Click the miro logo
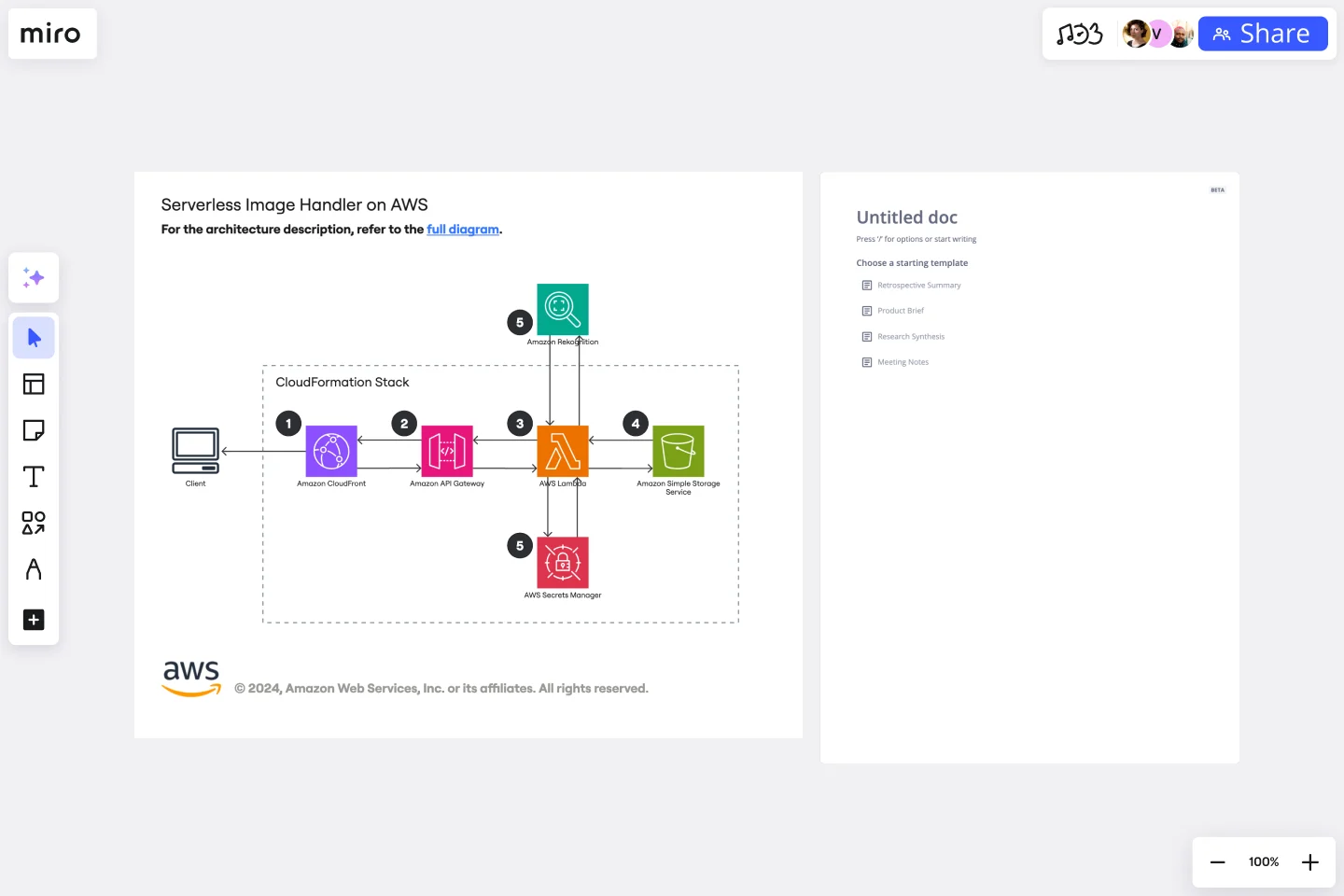The width and height of the screenshot is (1344, 896). pos(50,34)
